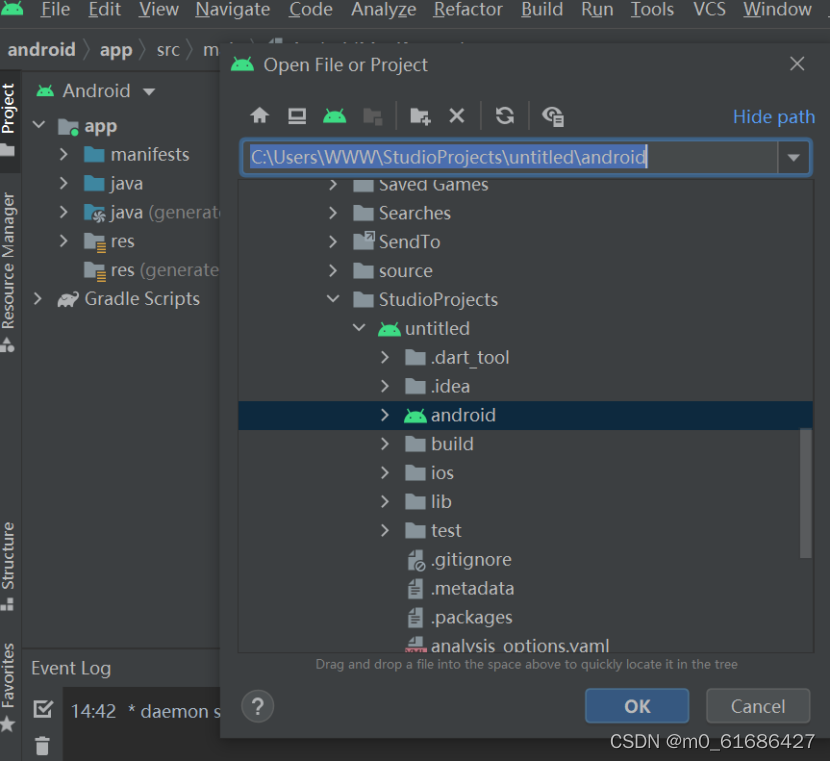This screenshot has width=831, height=761.
Task: Open the File menu
Action: click(55, 10)
